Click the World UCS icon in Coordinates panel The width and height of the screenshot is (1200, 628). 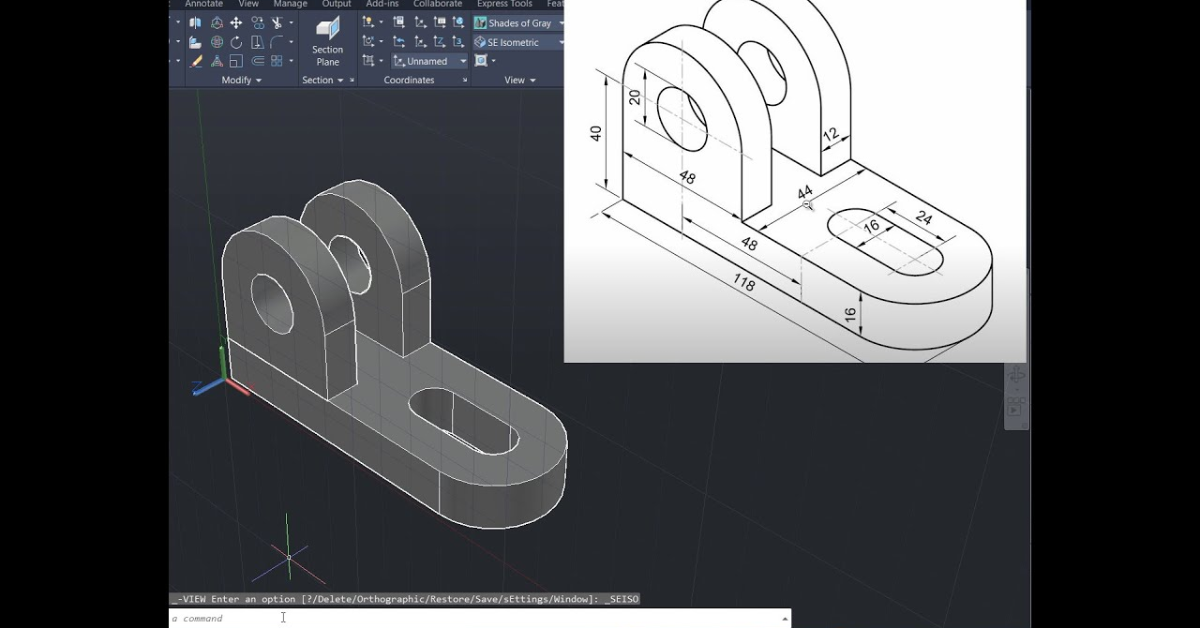tap(458, 22)
